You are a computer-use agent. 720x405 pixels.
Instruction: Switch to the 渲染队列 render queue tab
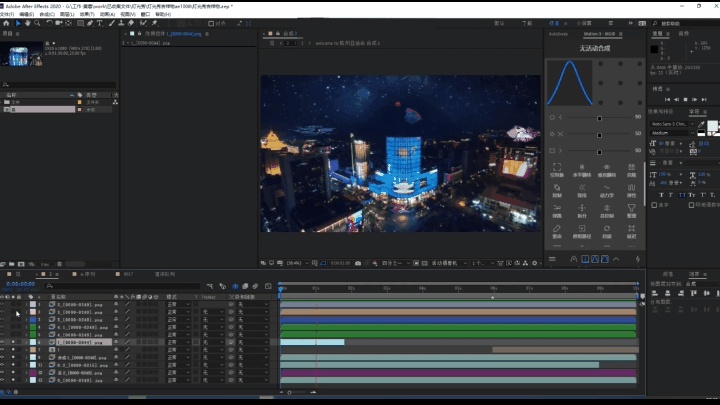165,274
